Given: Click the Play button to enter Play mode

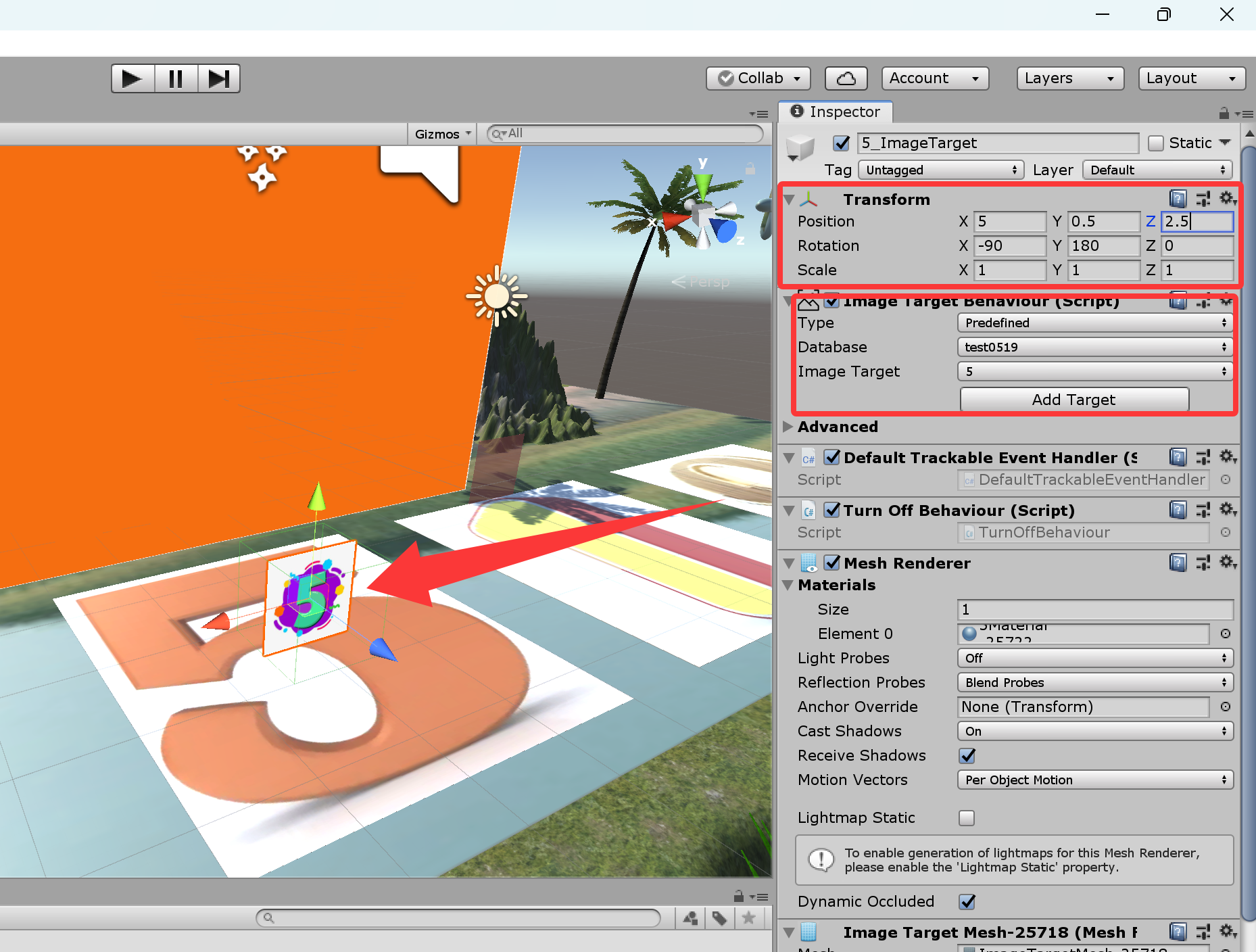Looking at the screenshot, I should (132, 78).
